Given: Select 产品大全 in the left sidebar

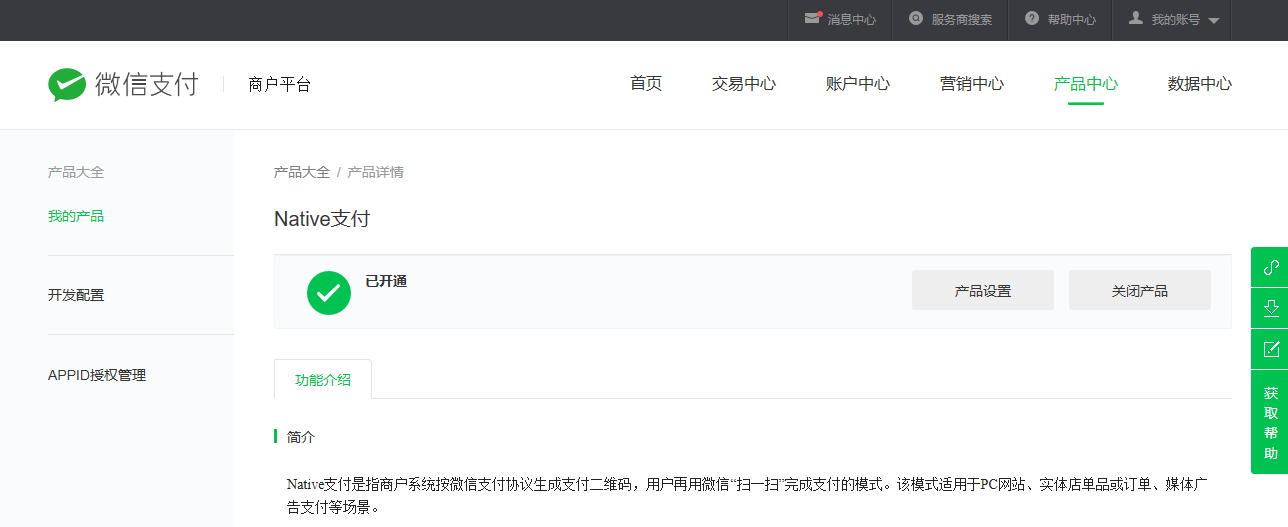Looking at the screenshot, I should [x=76, y=172].
